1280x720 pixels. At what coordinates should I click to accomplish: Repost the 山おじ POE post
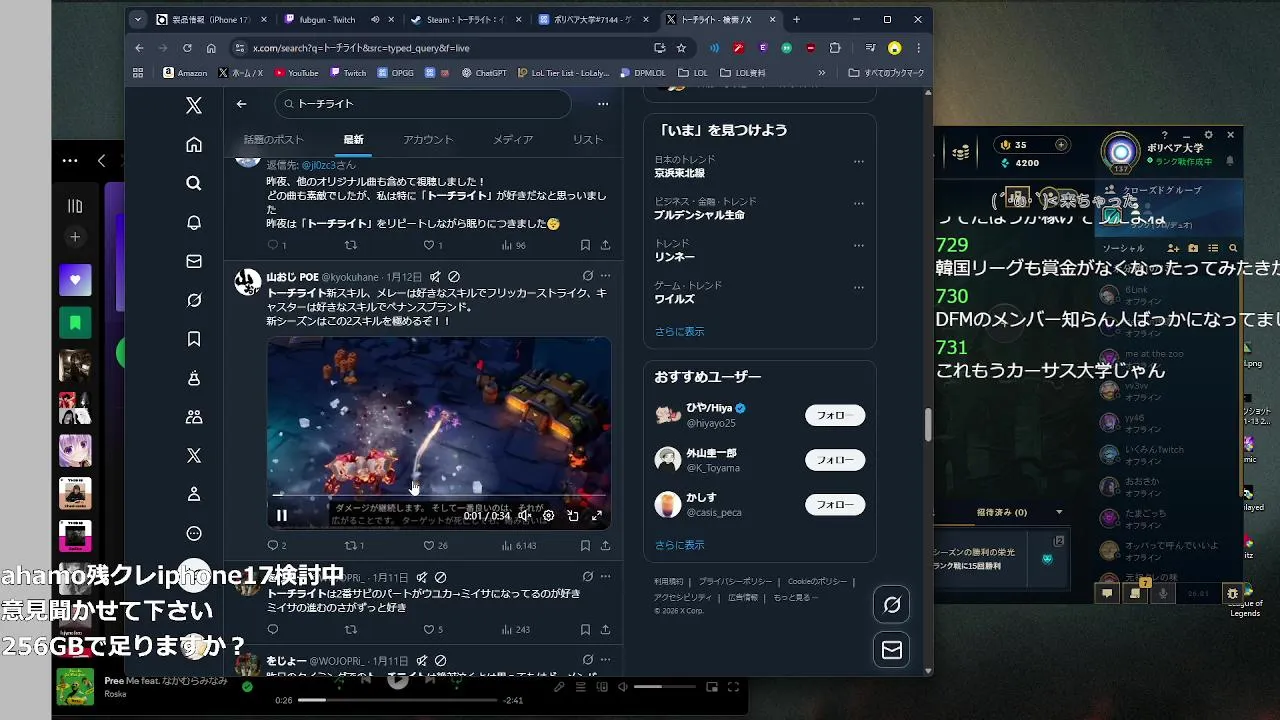click(x=350, y=545)
